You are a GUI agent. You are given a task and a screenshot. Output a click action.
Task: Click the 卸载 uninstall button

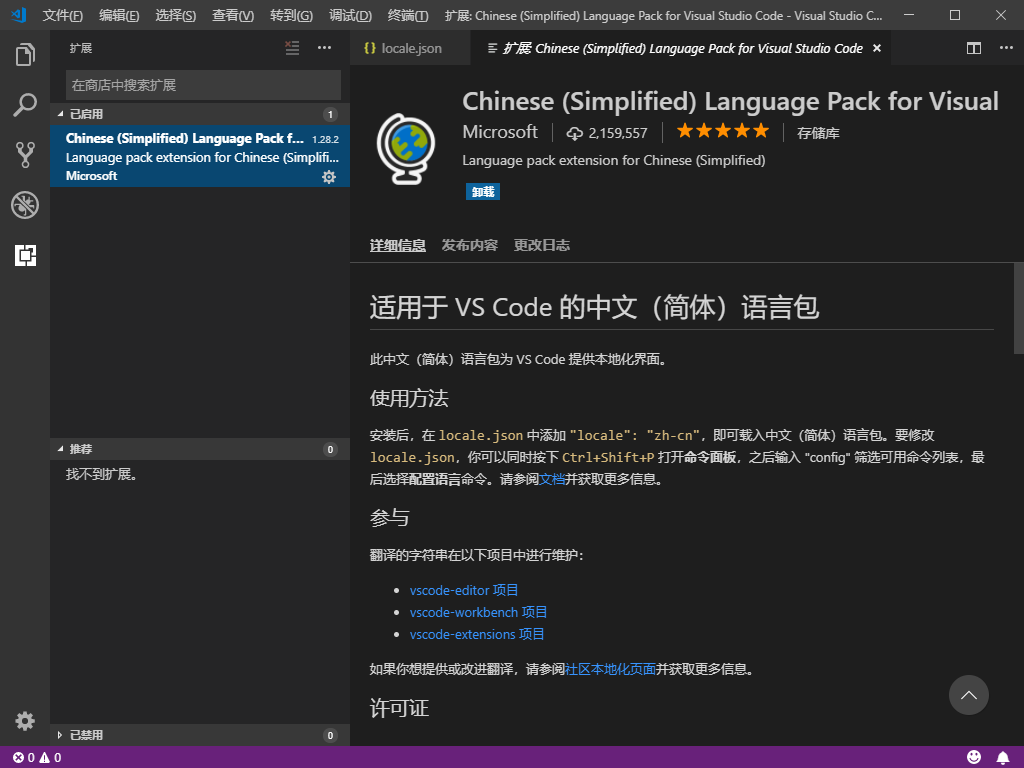tap(483, 191)
